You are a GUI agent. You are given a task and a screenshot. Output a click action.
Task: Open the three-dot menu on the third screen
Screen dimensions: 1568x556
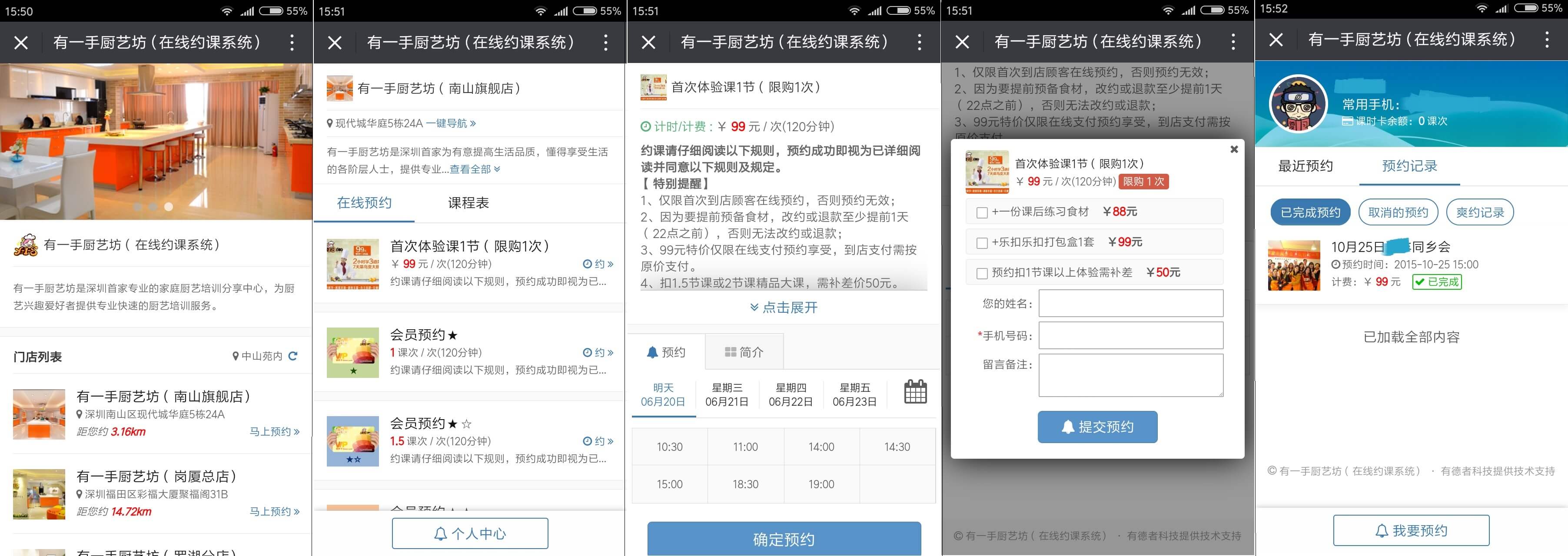[x=920, y=42]
